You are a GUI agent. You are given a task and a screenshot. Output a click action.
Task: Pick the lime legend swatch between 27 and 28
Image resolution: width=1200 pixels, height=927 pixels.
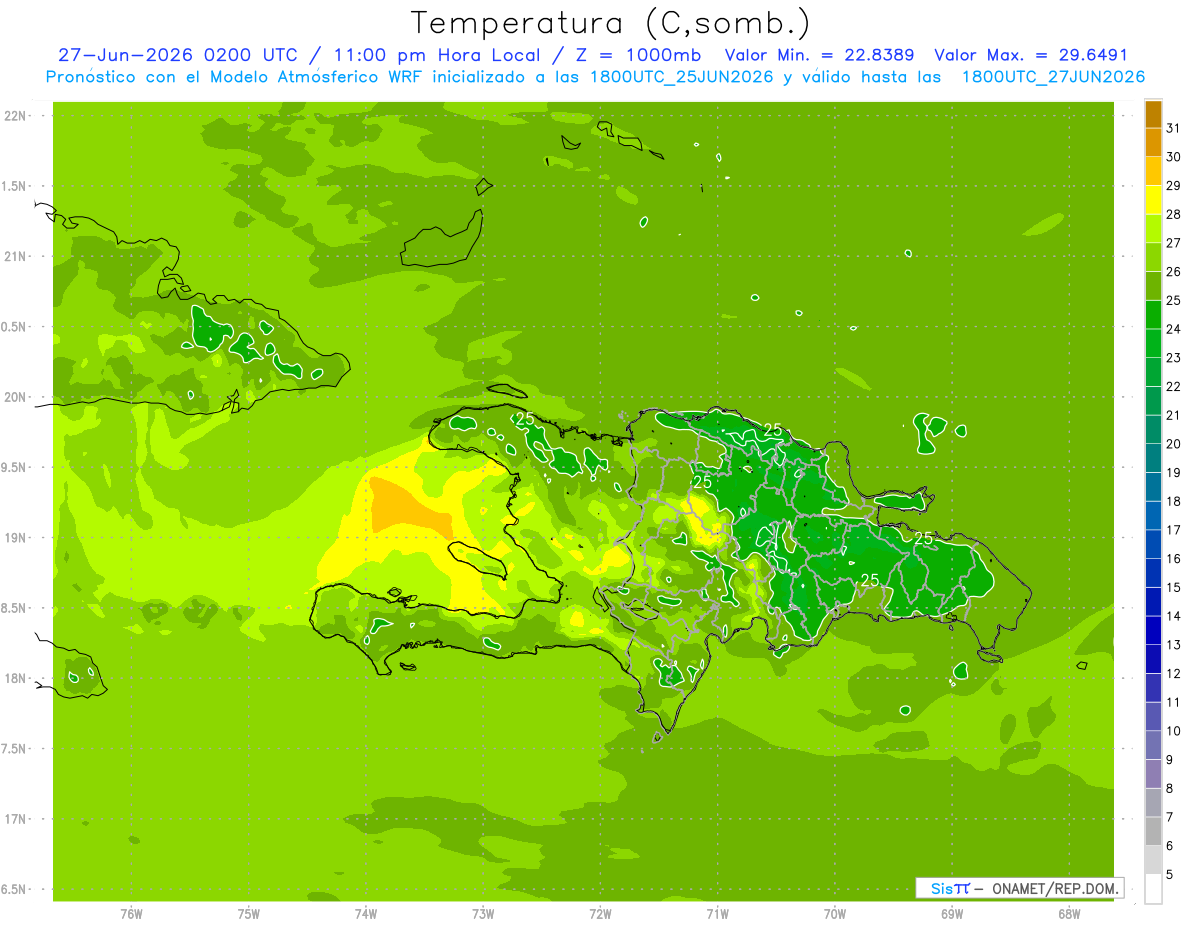[1153, 228]
